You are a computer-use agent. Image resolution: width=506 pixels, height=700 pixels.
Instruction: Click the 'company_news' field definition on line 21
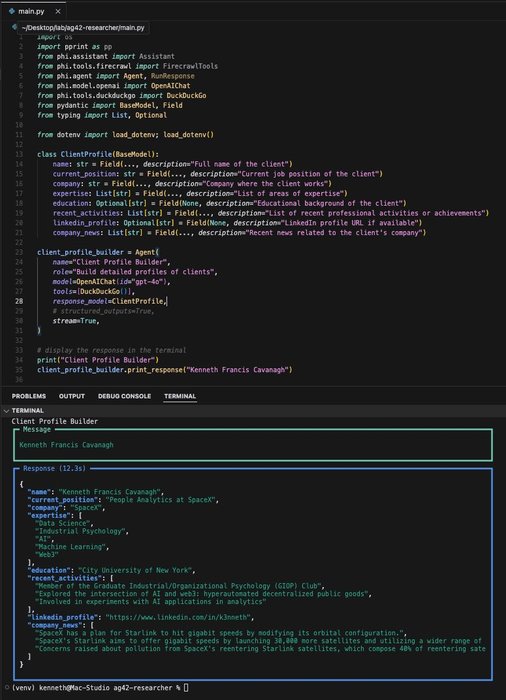click(x=239, y=233)
